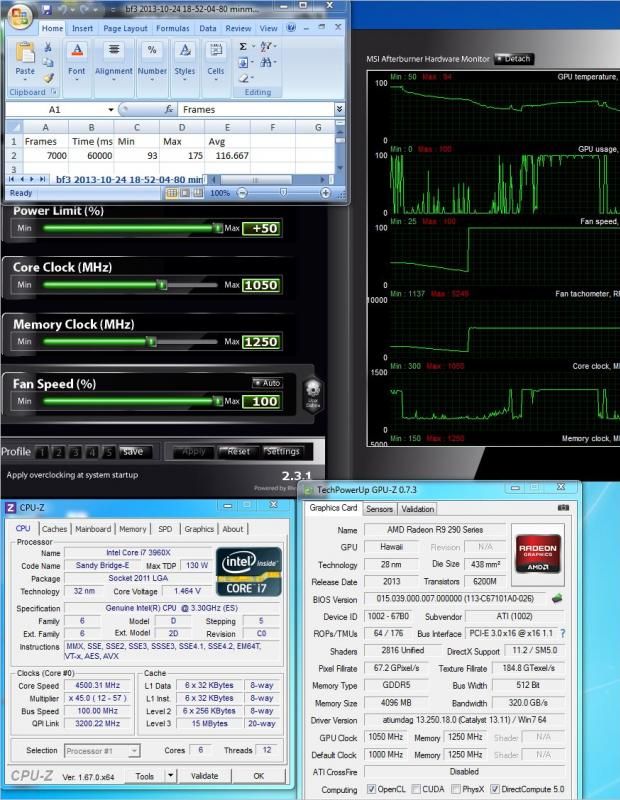
Task: Select all cells via corner box
Action: tap(14, 127)
